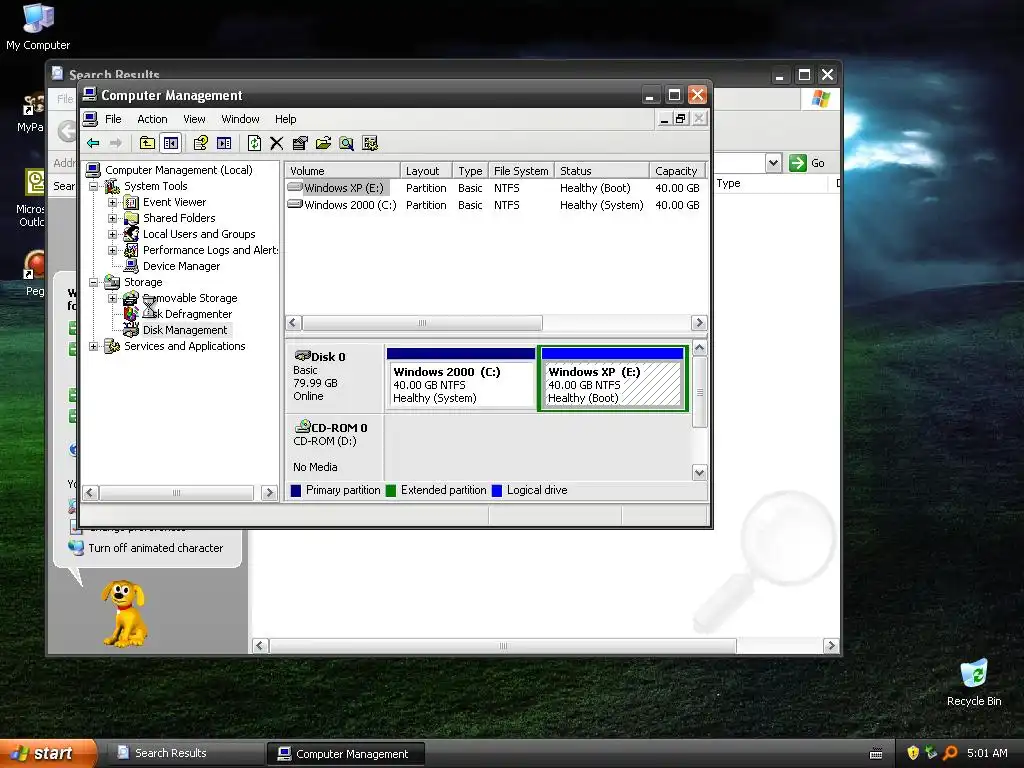1024x768 pixels.
Task: Sort by the Capacity column header
Action: tap(677, 170)
